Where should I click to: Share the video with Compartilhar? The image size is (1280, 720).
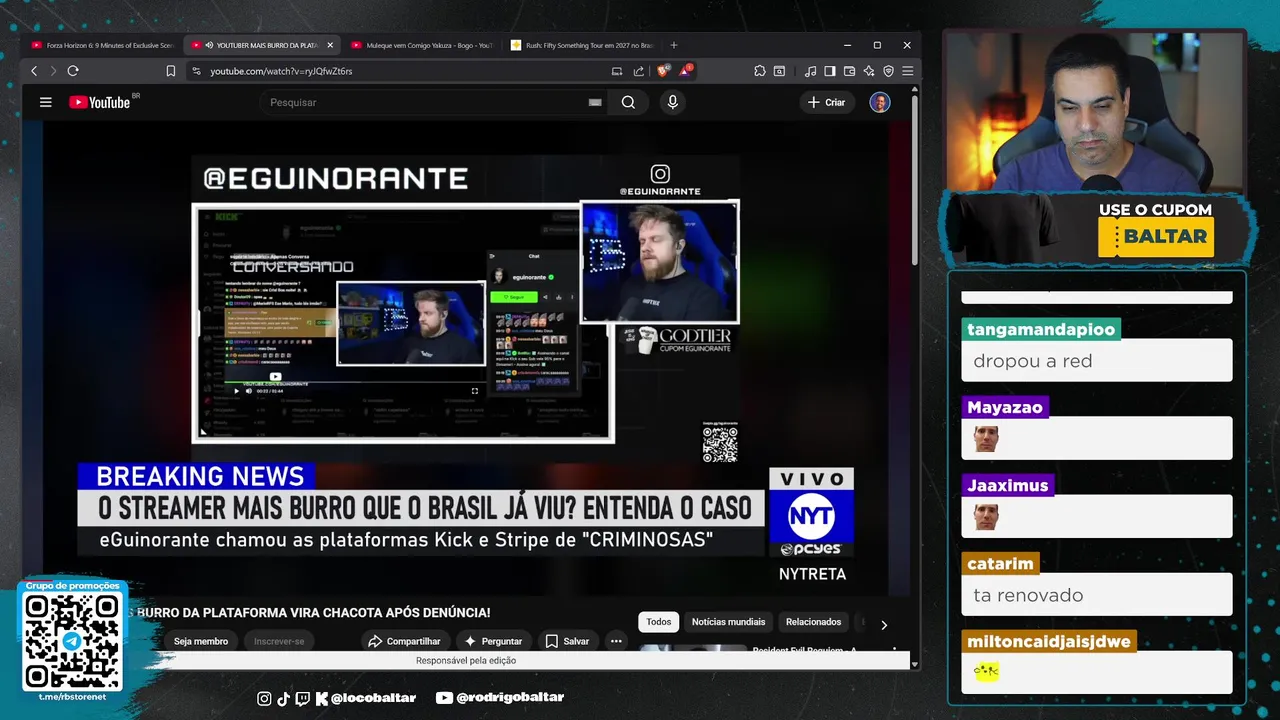click(404, 641)
